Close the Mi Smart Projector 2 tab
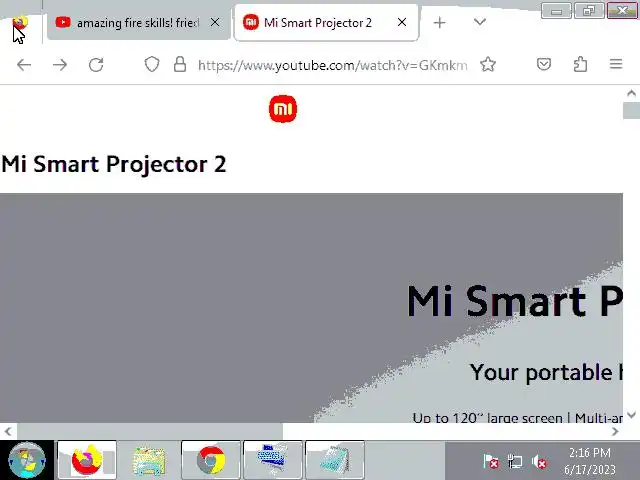 pos(402,22)
